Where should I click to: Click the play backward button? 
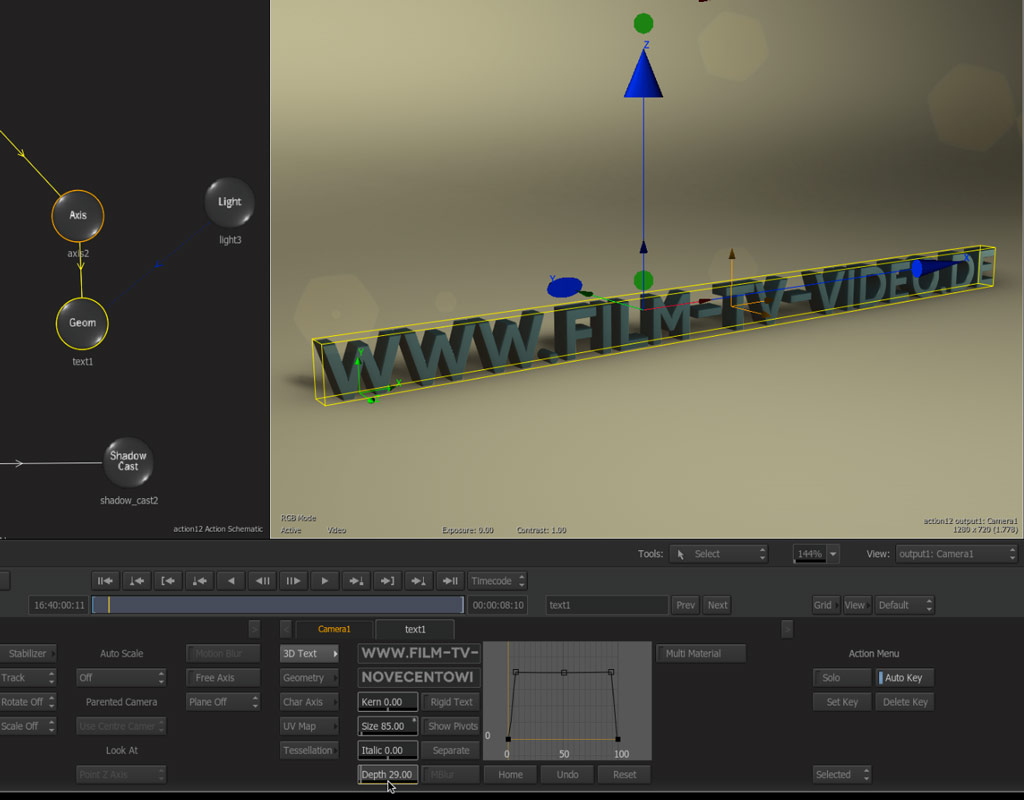232,581
